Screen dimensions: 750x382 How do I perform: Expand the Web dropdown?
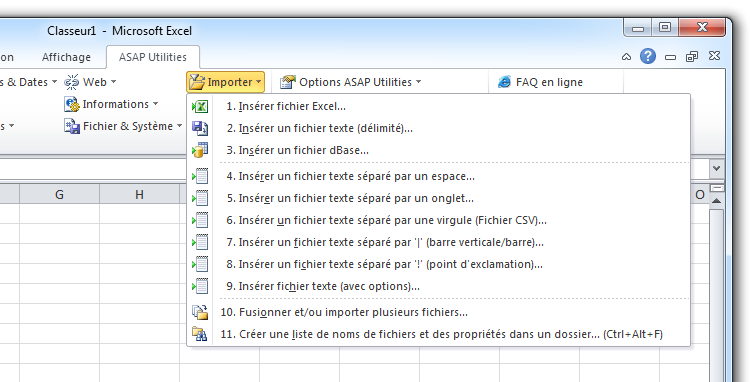pos(91,82)
